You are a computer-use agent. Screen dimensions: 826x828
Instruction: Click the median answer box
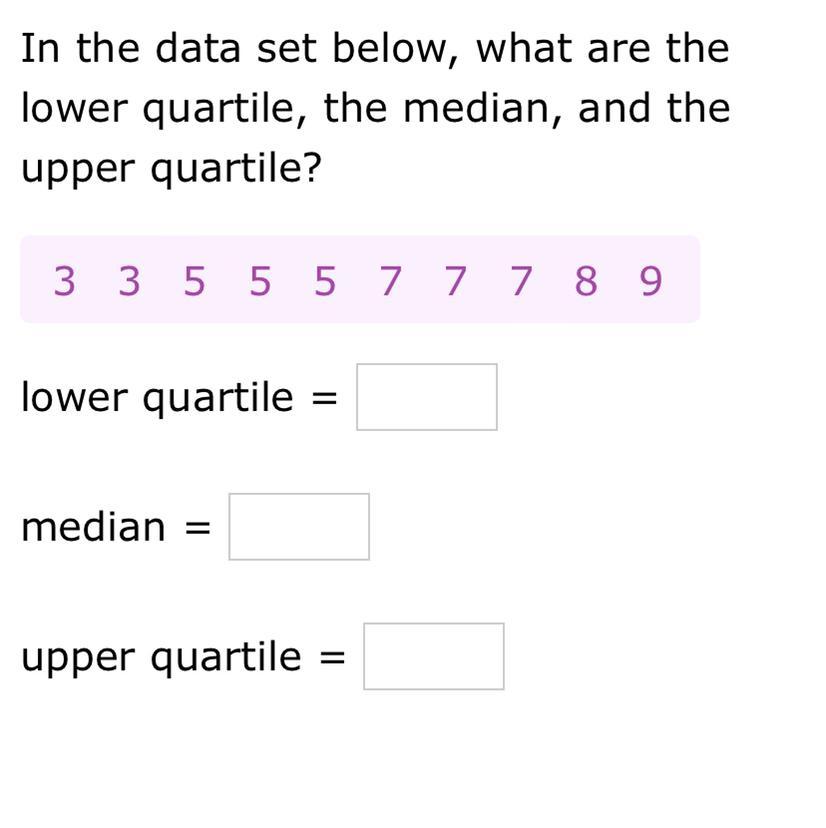click(x=299, y=526)
